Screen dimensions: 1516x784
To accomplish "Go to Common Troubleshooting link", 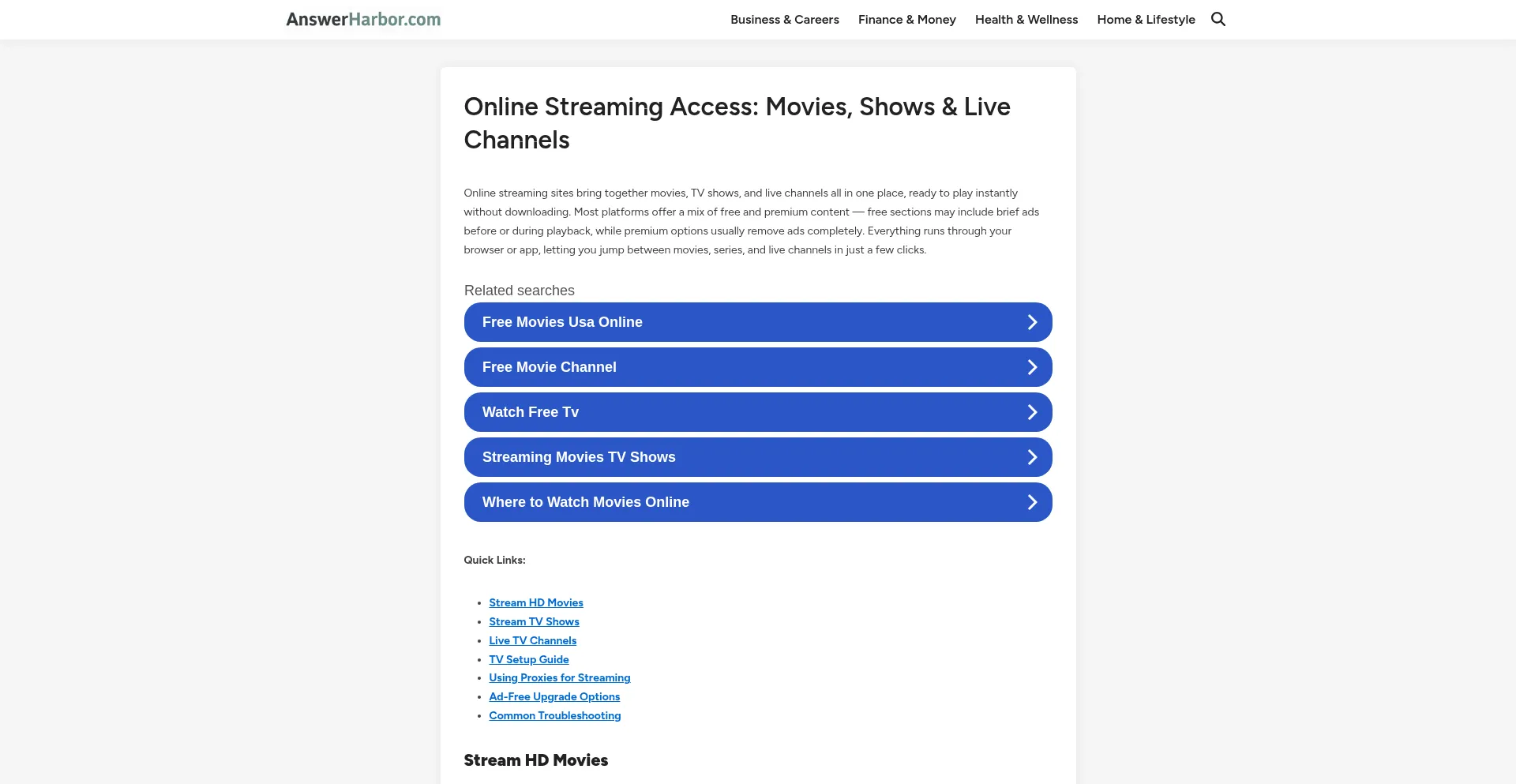I will point(554,715).
